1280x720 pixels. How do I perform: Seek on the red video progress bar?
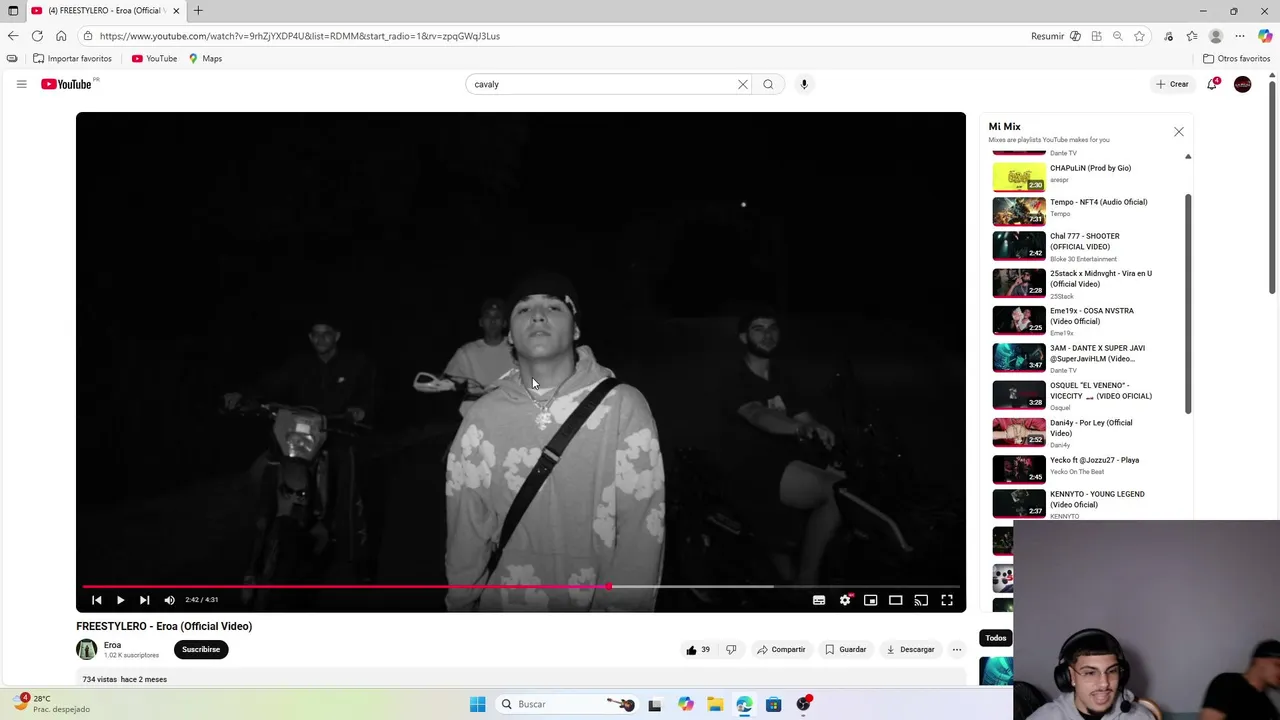[x=521, y=586]
